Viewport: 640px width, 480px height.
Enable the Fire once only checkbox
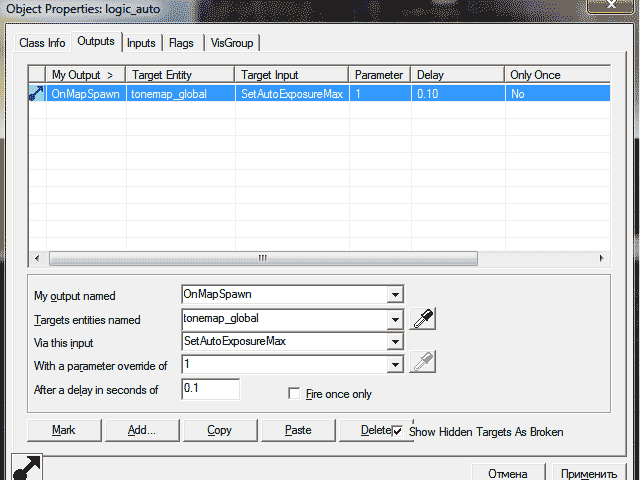coord(294,394)
